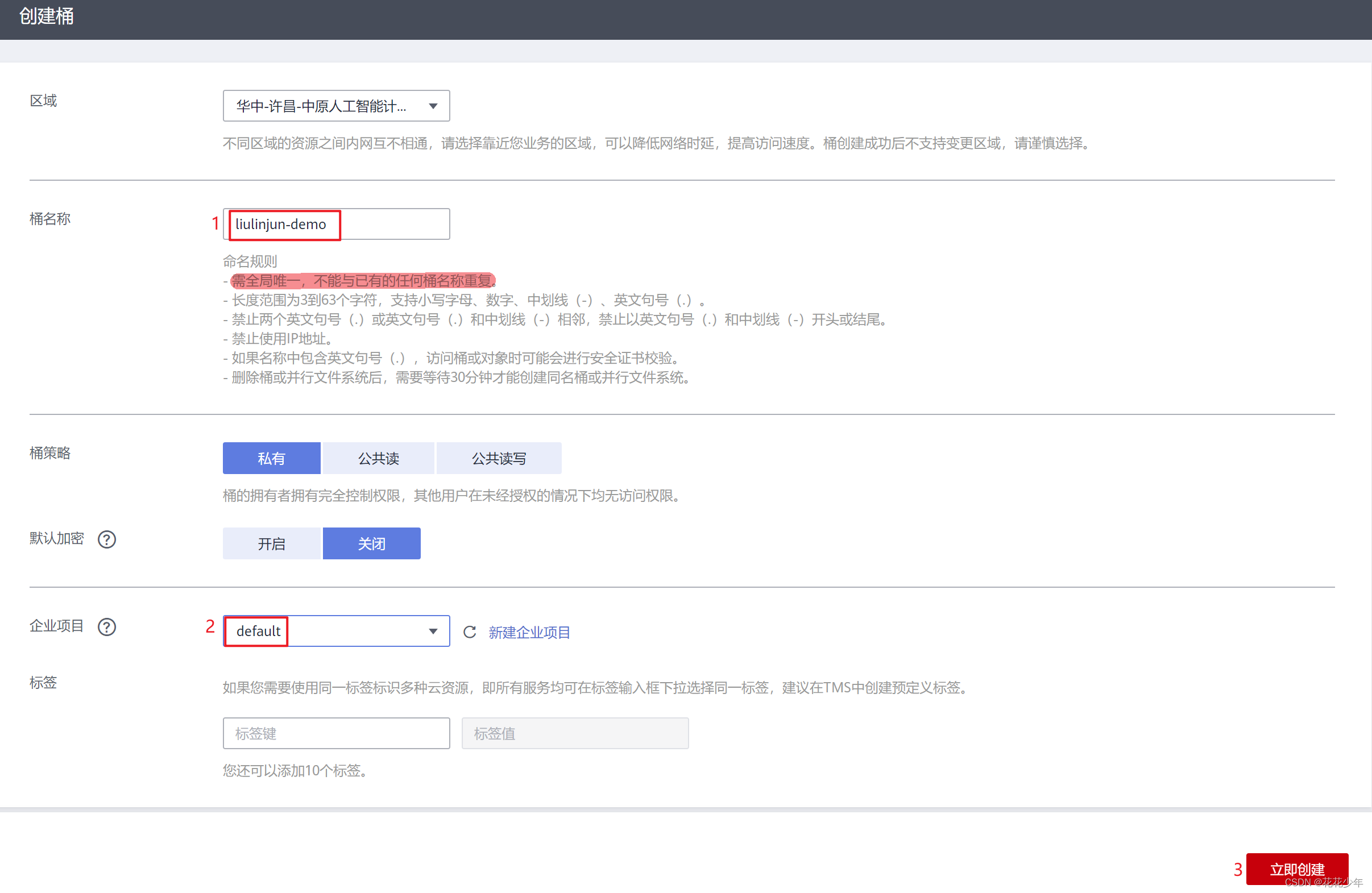Click the refresh icon beside enterprise project
Image resolution: width=1372 pixels, height=893 pixels.
(x=470, y=632)
